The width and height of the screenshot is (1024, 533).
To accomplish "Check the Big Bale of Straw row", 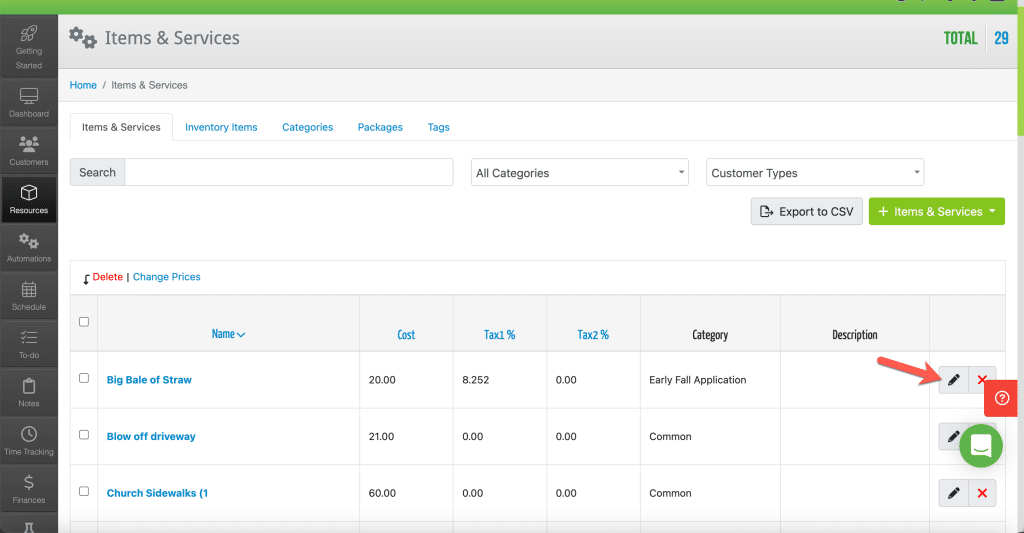I will (84, 378).
